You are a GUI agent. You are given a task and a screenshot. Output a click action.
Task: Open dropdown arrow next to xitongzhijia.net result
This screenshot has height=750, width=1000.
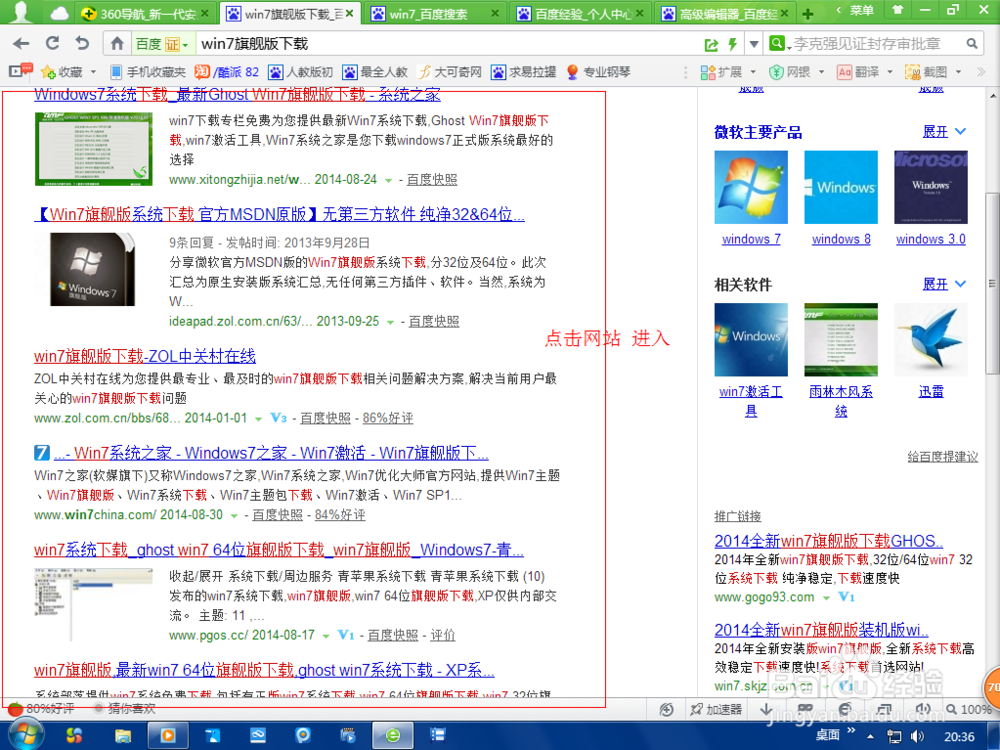(x=388, y=180)
